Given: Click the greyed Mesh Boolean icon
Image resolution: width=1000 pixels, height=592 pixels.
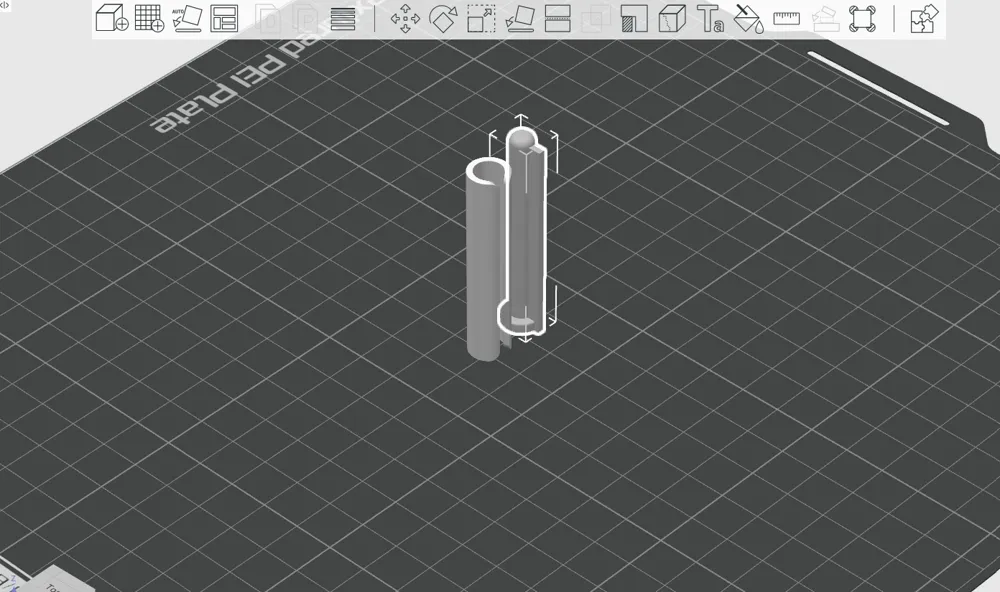Looking at the screenshot, I should click(596, 18).
